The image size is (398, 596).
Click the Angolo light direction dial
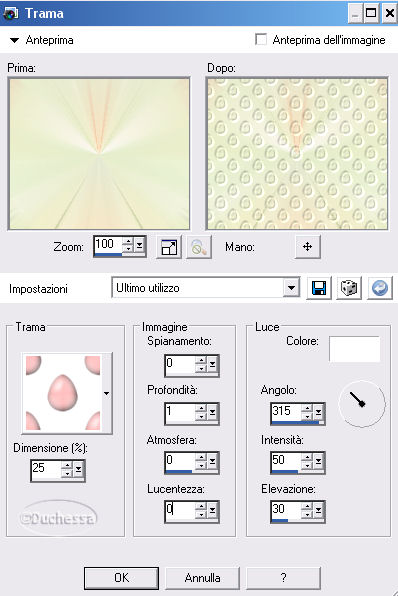pyautogui.click(x=362, y=404)
